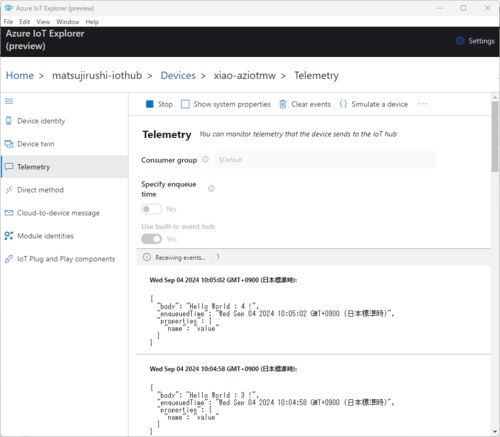Click the Device identity icon
The width and height of the screenshot is (500, 437).
9,121
